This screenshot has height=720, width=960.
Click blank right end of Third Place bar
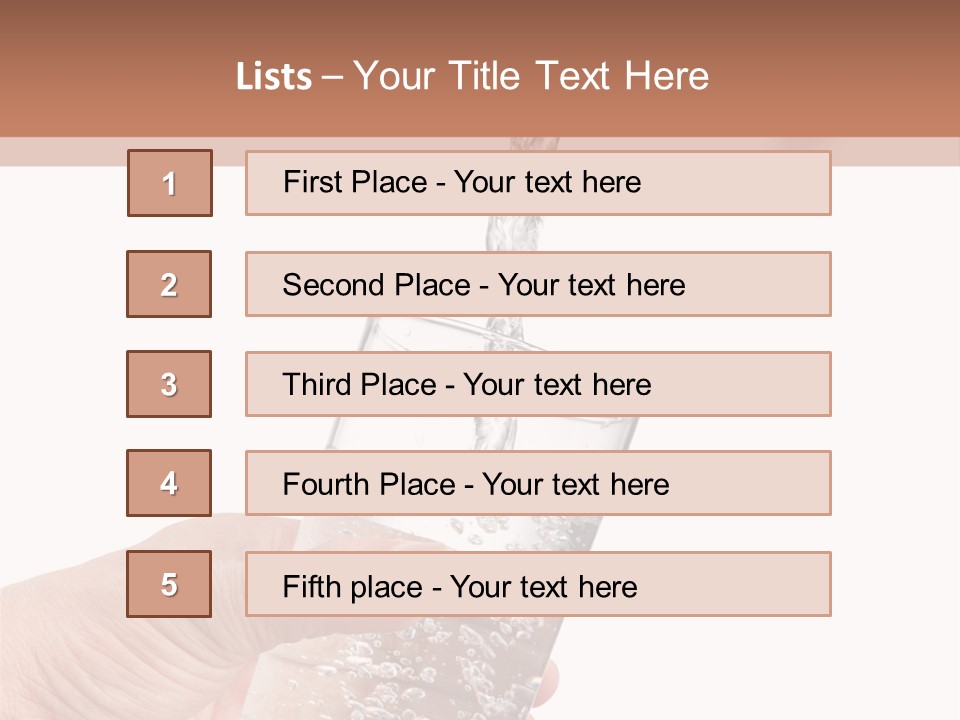point(770,384)
